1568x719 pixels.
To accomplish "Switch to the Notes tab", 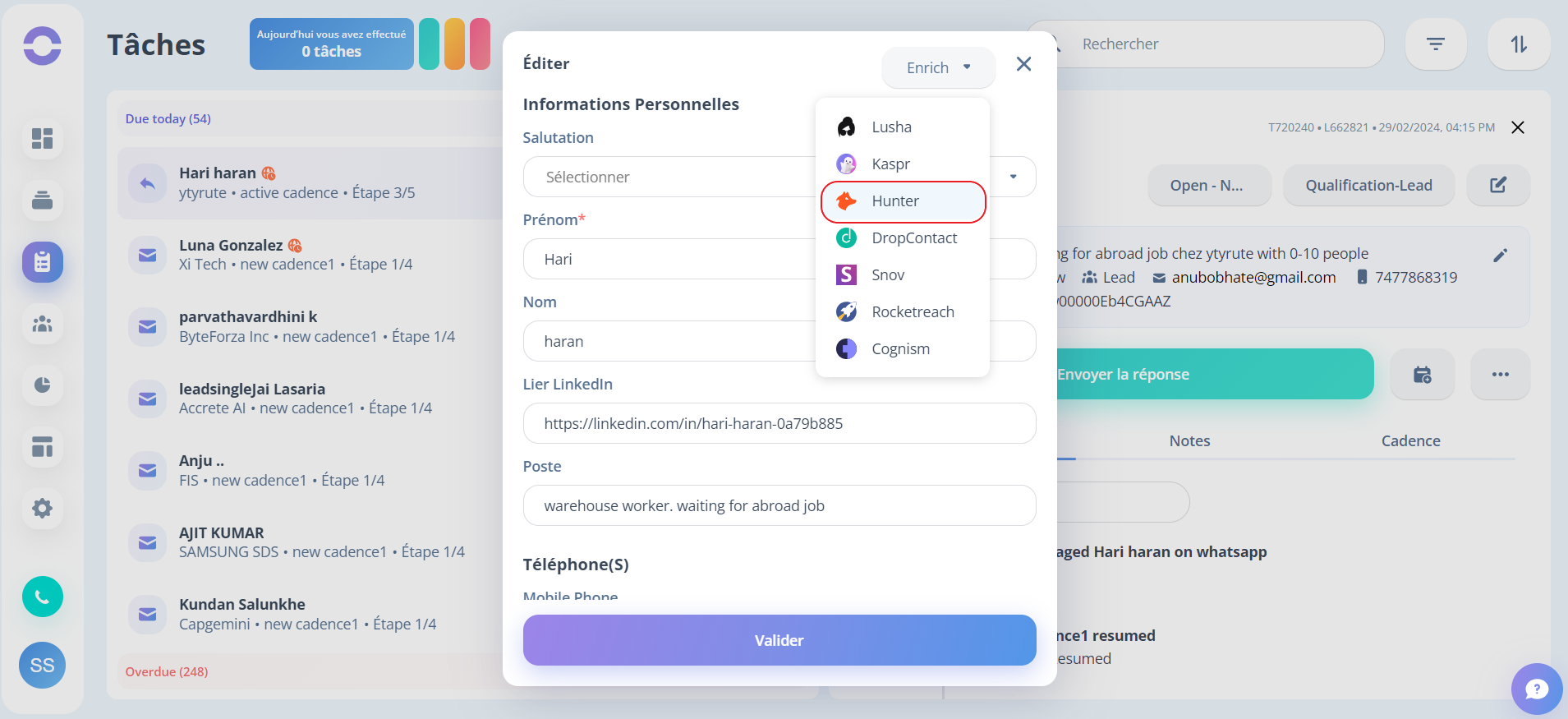I will coord(1189,441).
